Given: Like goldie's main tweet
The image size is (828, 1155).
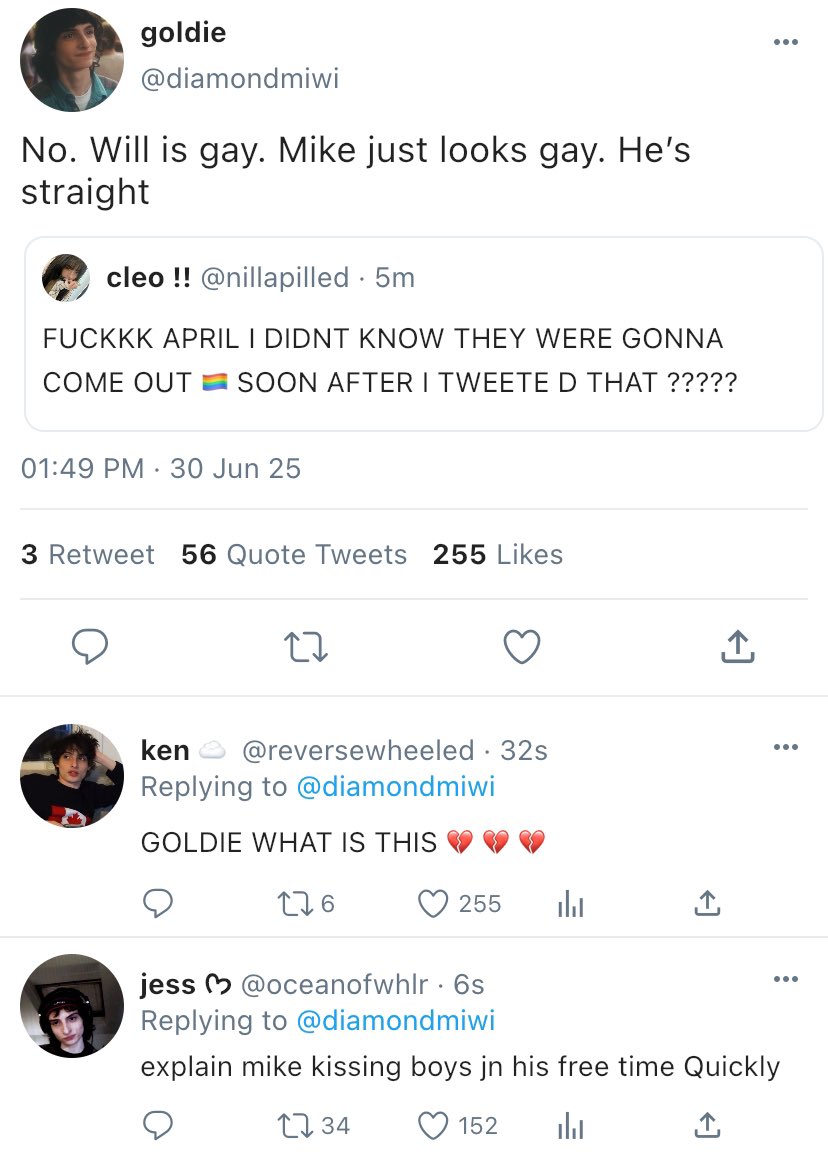Looking at the screenshot, I should 521,648.
